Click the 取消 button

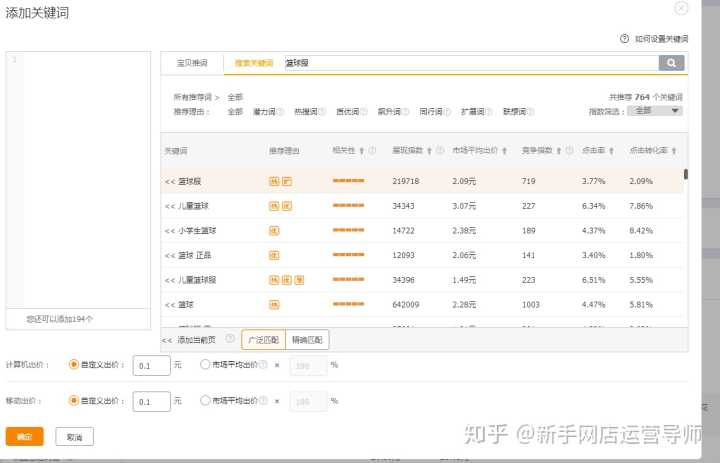[x=74, y=437]
